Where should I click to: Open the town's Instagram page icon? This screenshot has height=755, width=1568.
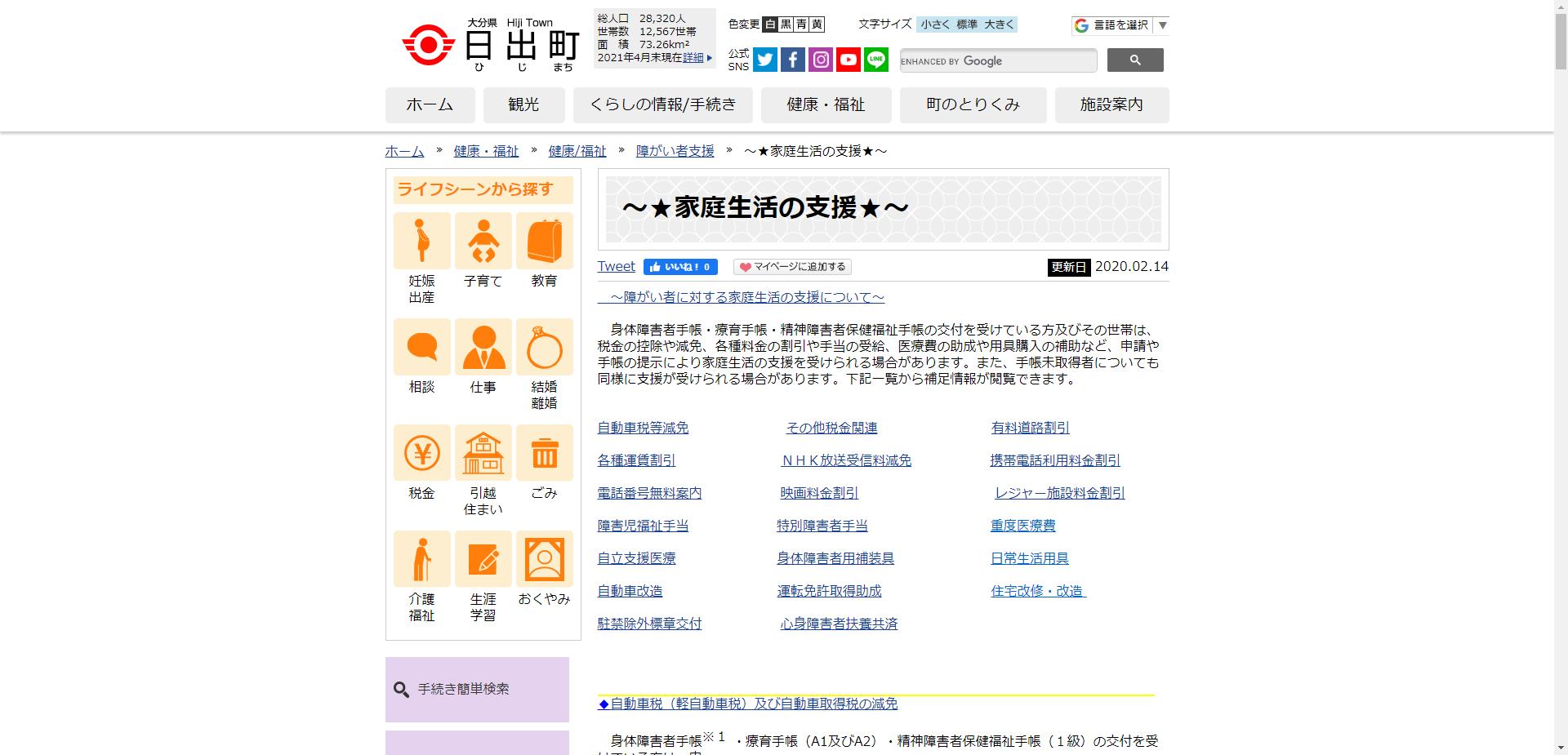[820, 60]
